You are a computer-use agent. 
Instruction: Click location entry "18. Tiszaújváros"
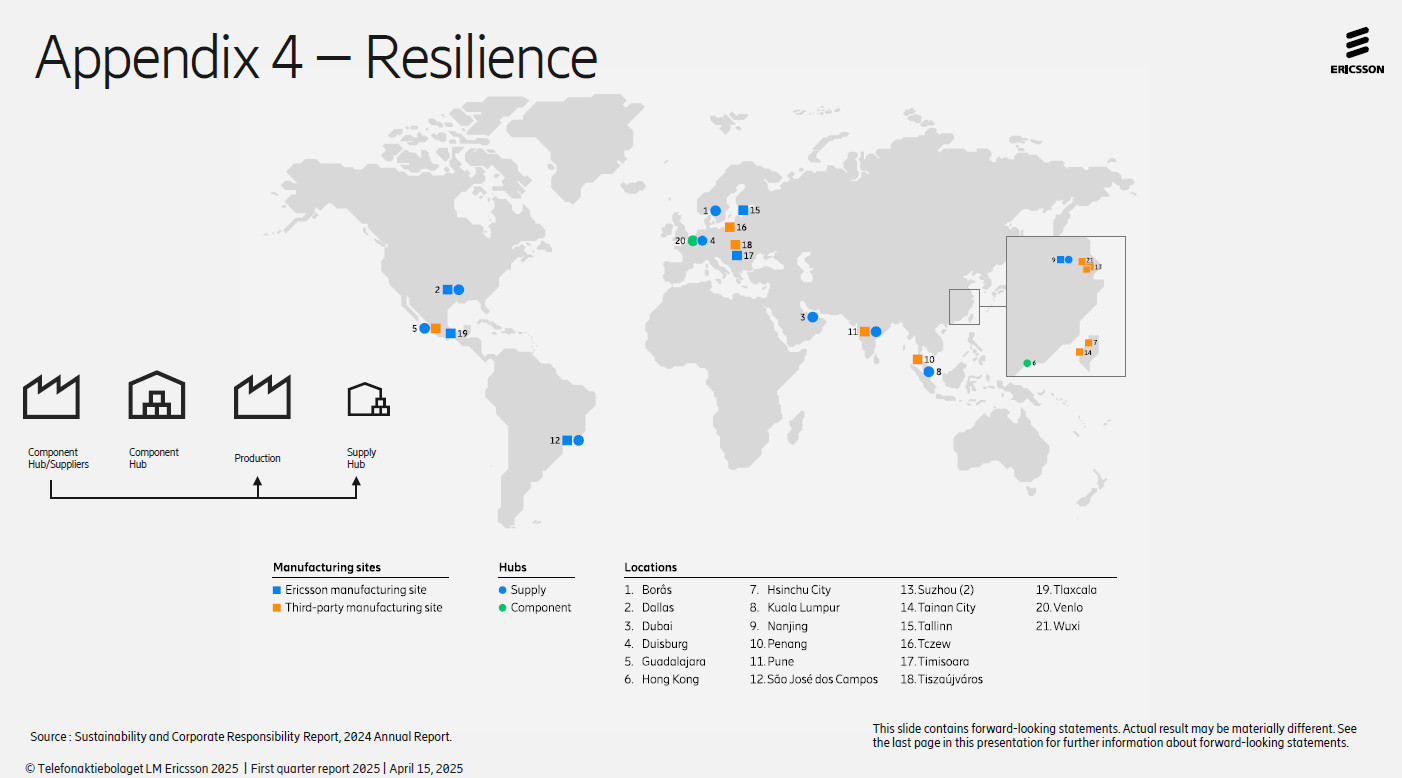coord(942,680)
